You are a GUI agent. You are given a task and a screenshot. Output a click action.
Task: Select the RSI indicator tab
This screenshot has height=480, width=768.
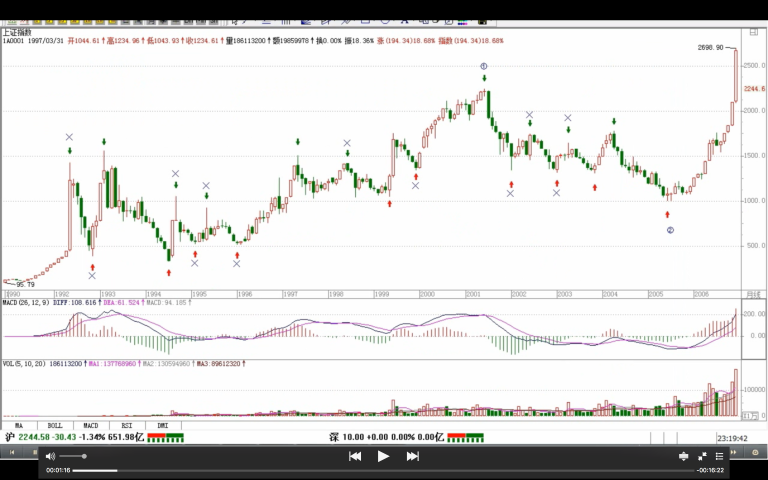pos(126,426)
